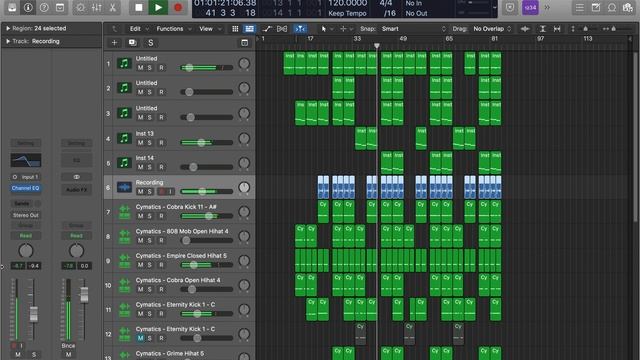Screen dimensions: 640x360
Task: Show more control bar items chevron
Action: point(547,7)
